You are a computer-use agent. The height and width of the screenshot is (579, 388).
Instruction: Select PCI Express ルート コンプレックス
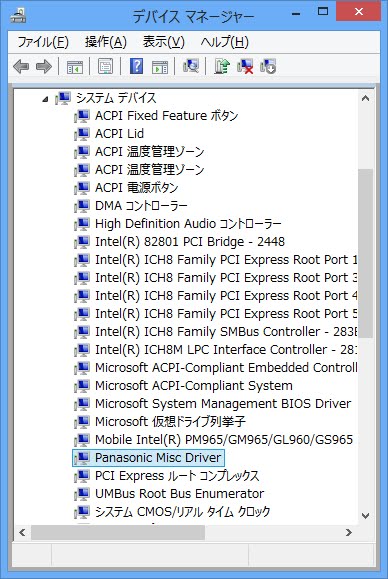177,476
